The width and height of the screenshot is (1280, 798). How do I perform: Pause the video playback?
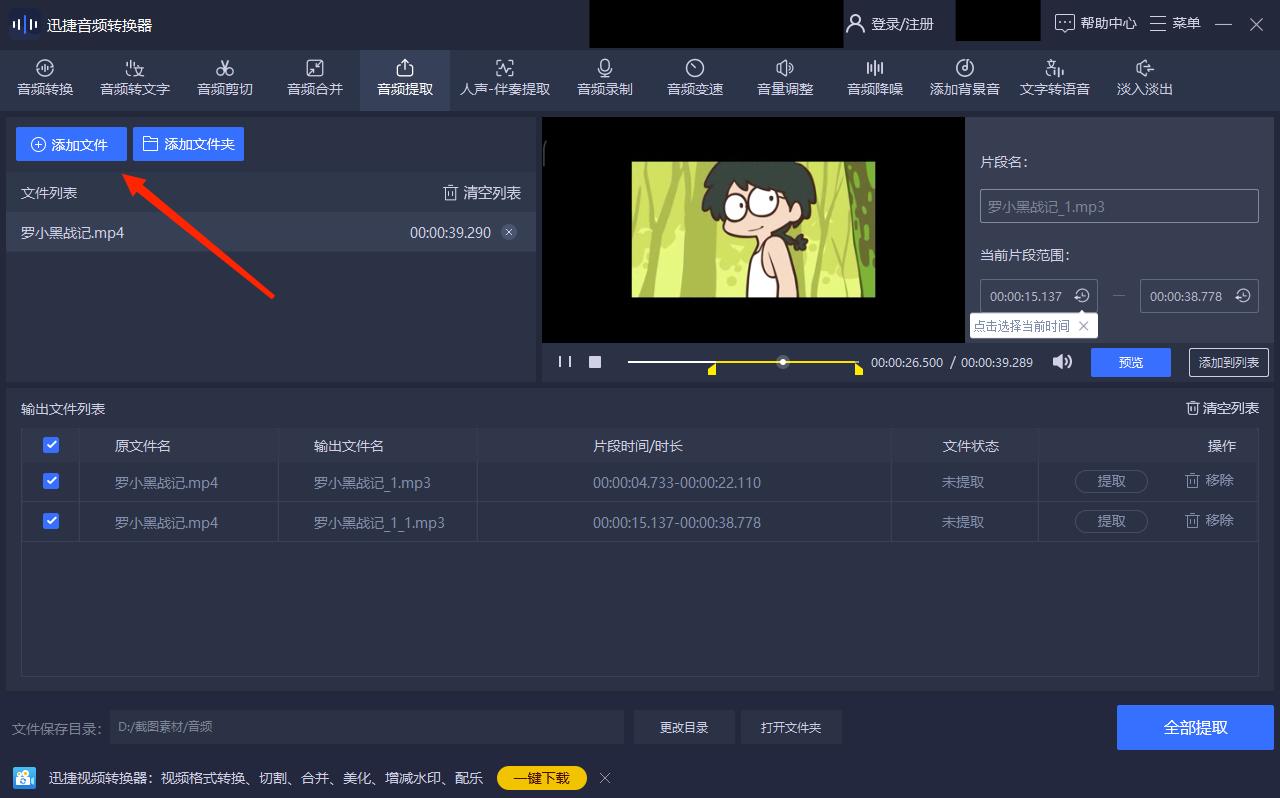click(565, 362)
